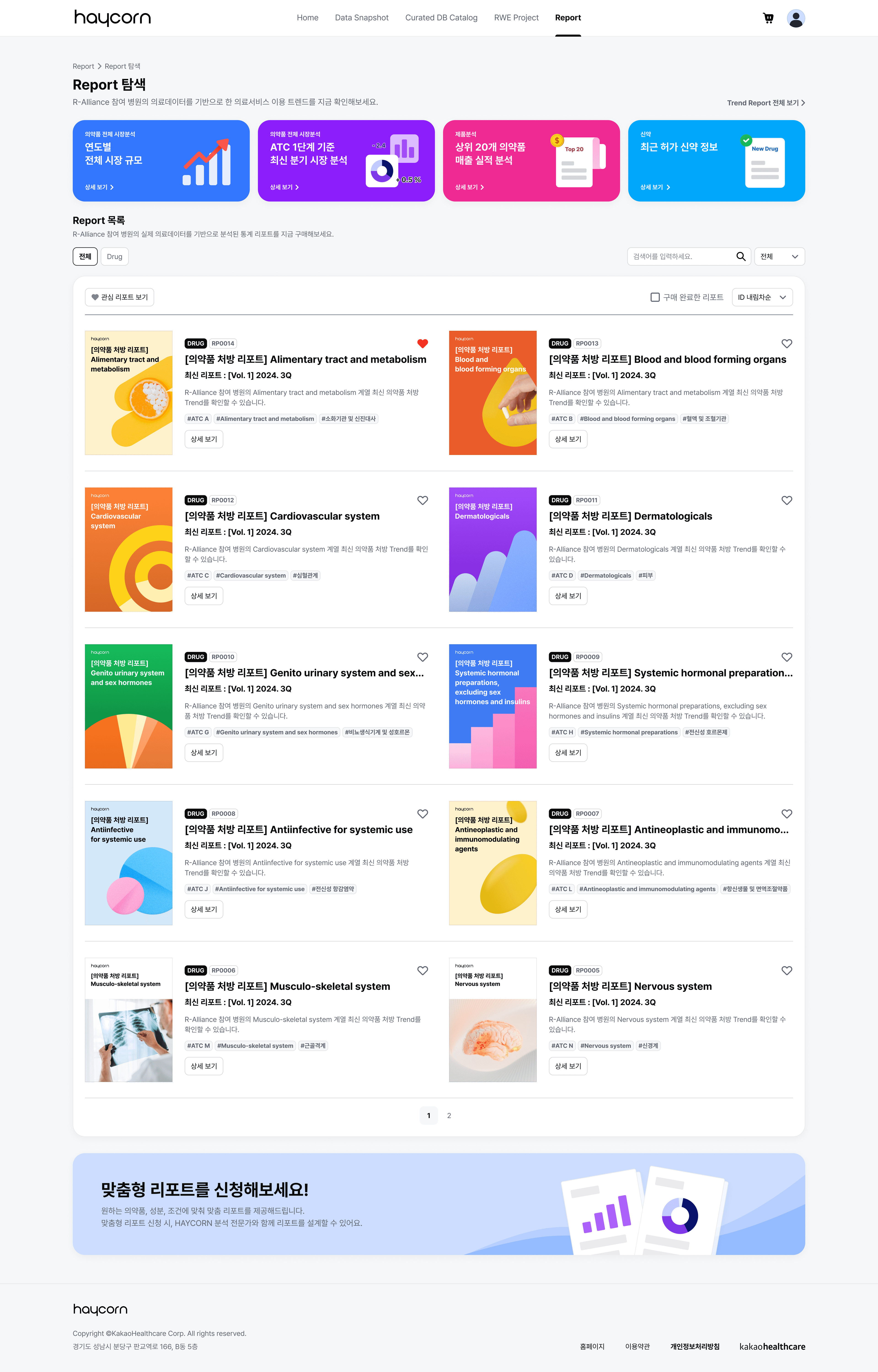Click 상세 보기 for Dermatologicals report
The image size is (878, 1372).
(x=568, y=596)
